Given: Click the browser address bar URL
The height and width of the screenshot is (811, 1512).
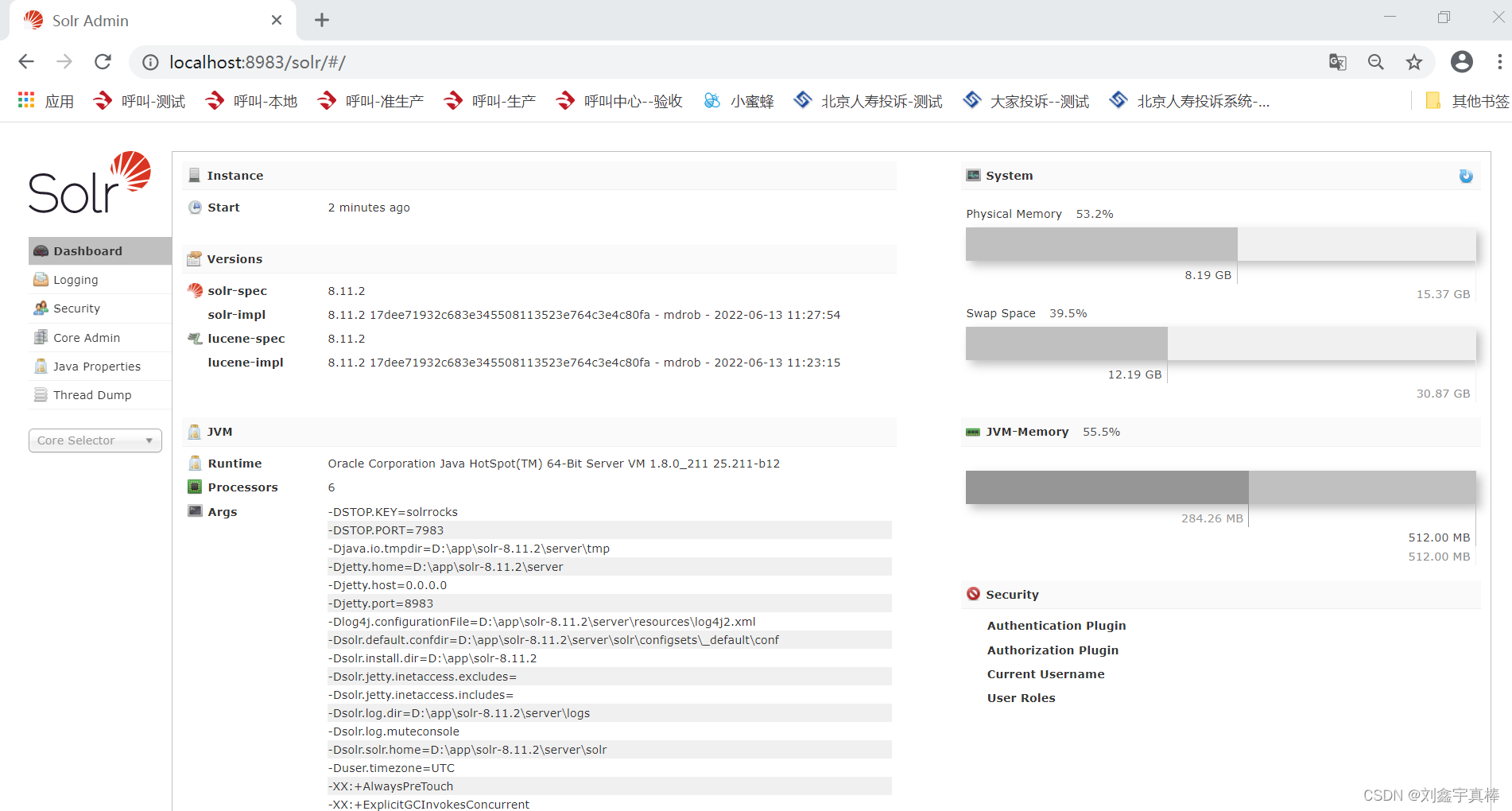Looking at the screenshot, I should [x=258, y=62].
